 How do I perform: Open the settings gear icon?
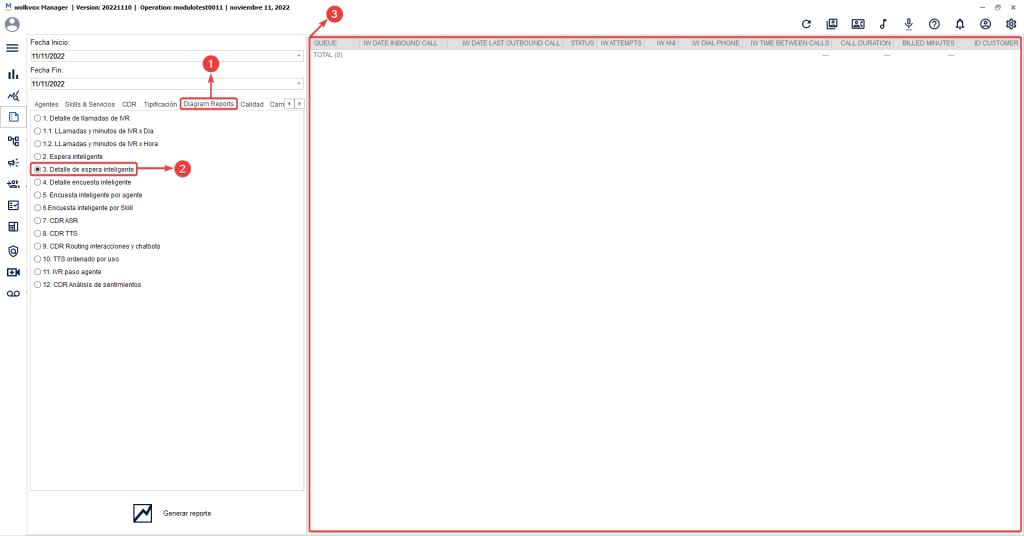(1010, 24)
